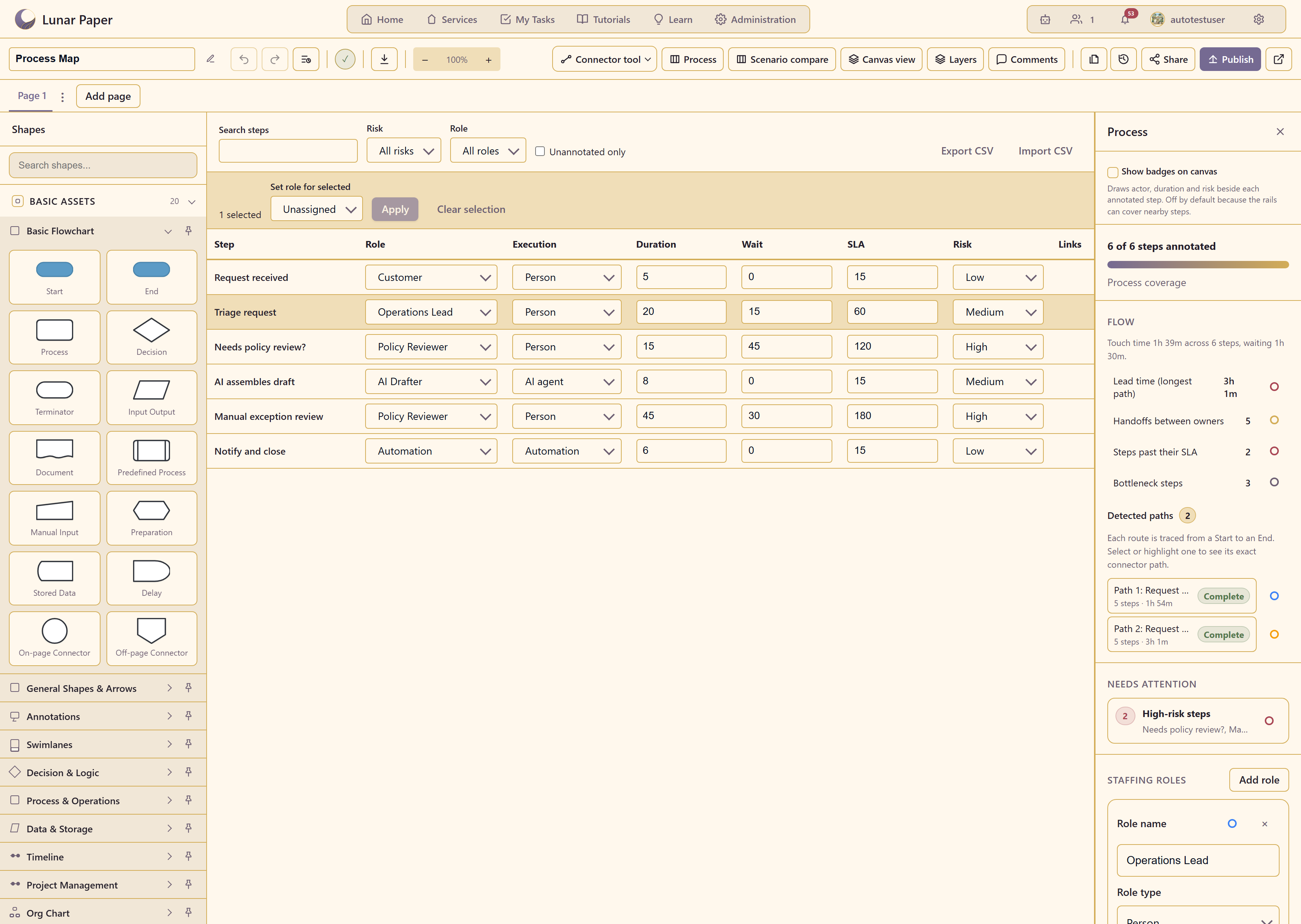Close the Process panel
This screenshot has height=924, width=1301.
(1280, 132)
